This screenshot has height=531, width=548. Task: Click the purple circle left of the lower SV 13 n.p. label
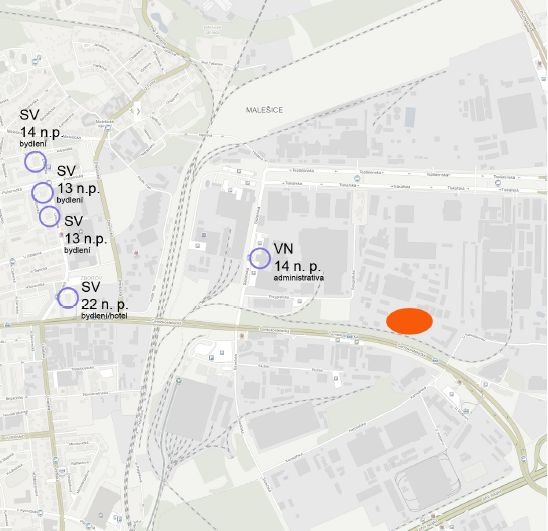[50, 216]
